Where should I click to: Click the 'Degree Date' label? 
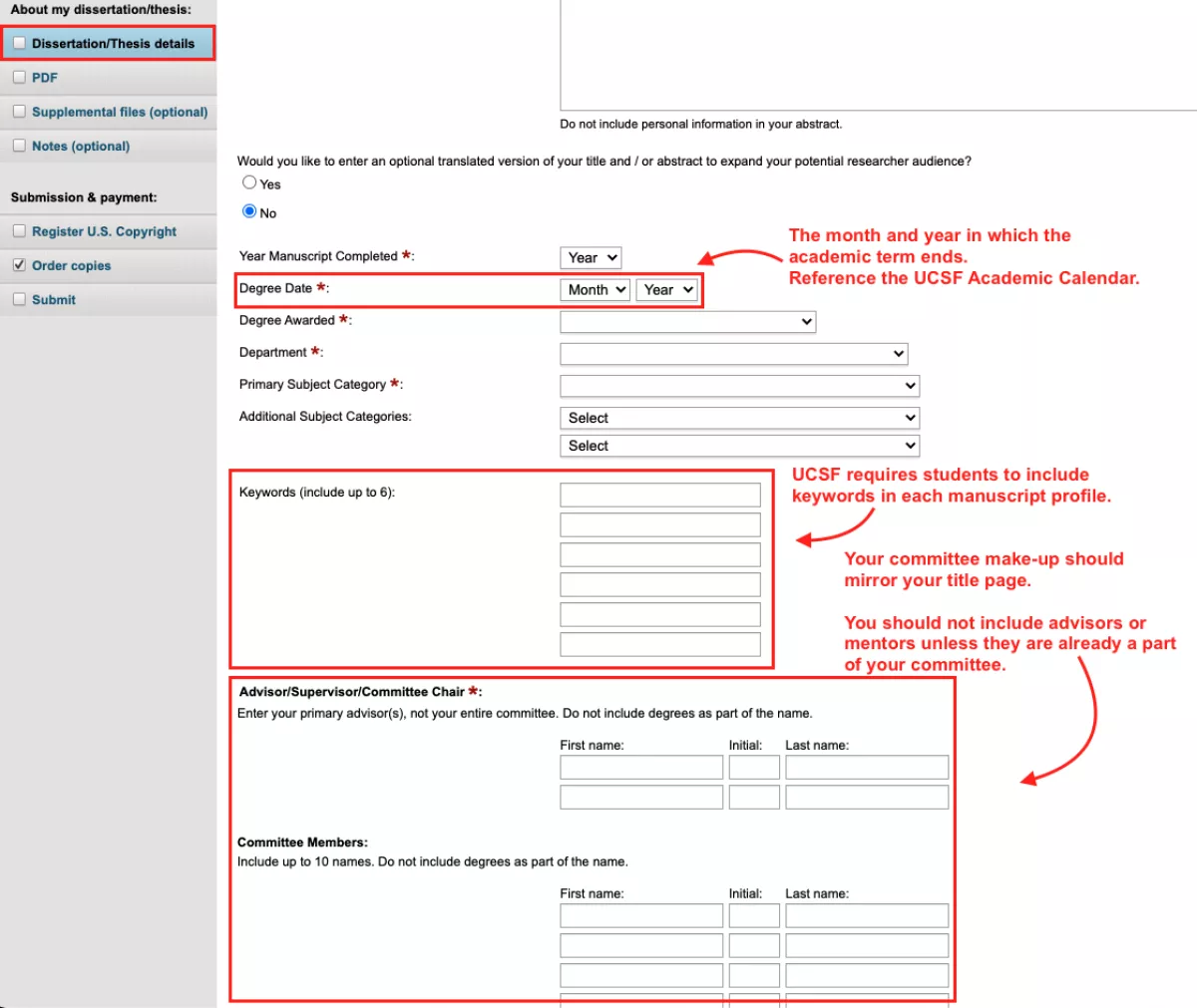pyautogui.click(x=275, y=288)
